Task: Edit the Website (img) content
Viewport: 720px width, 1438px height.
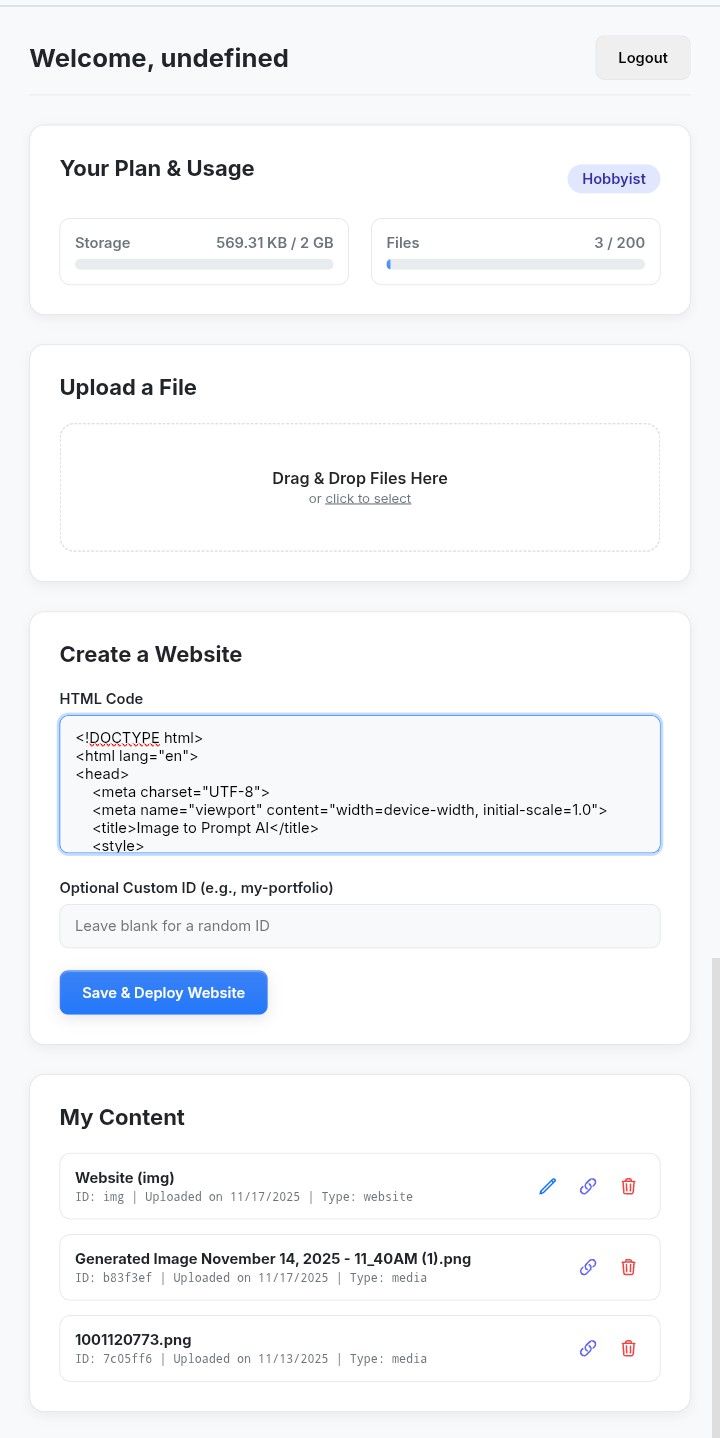Action: click(547, 1186)
